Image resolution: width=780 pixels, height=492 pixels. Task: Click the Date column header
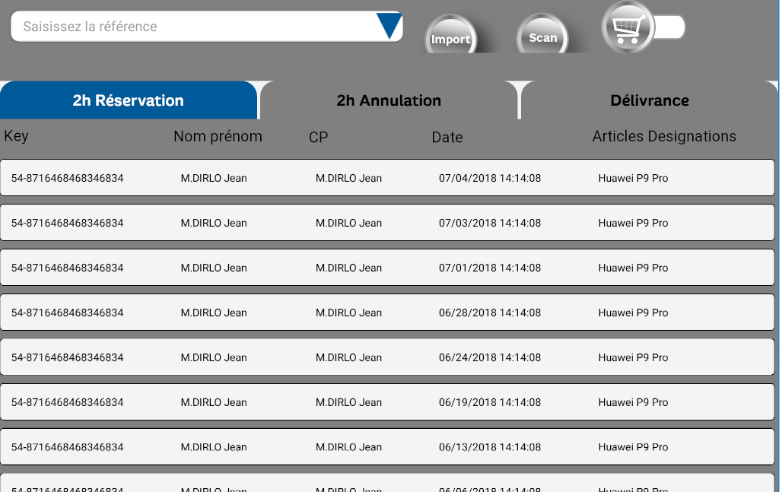click(447, 137)
